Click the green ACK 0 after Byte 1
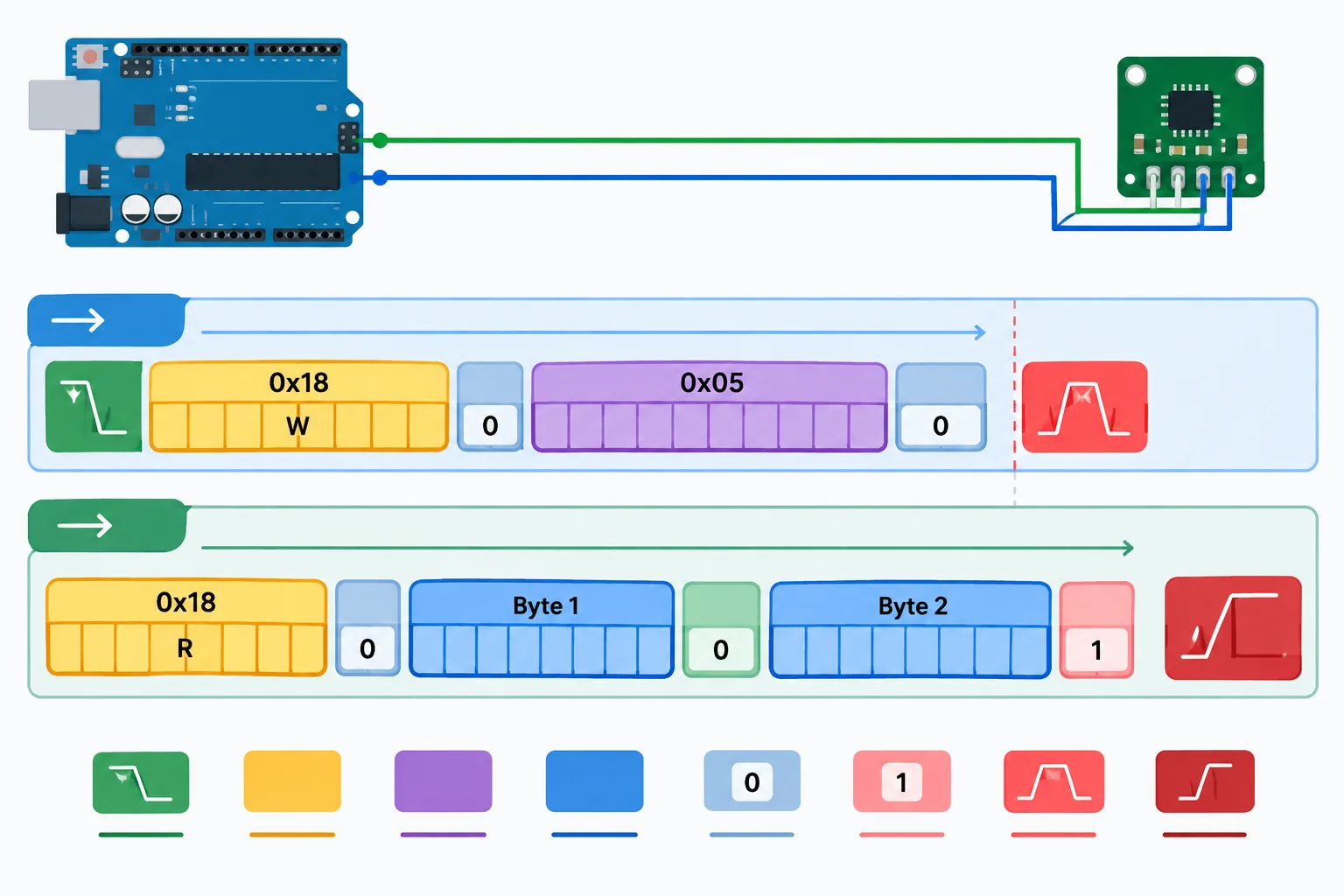This screenshot has height=896, width=1344. (x=721, y=629)
